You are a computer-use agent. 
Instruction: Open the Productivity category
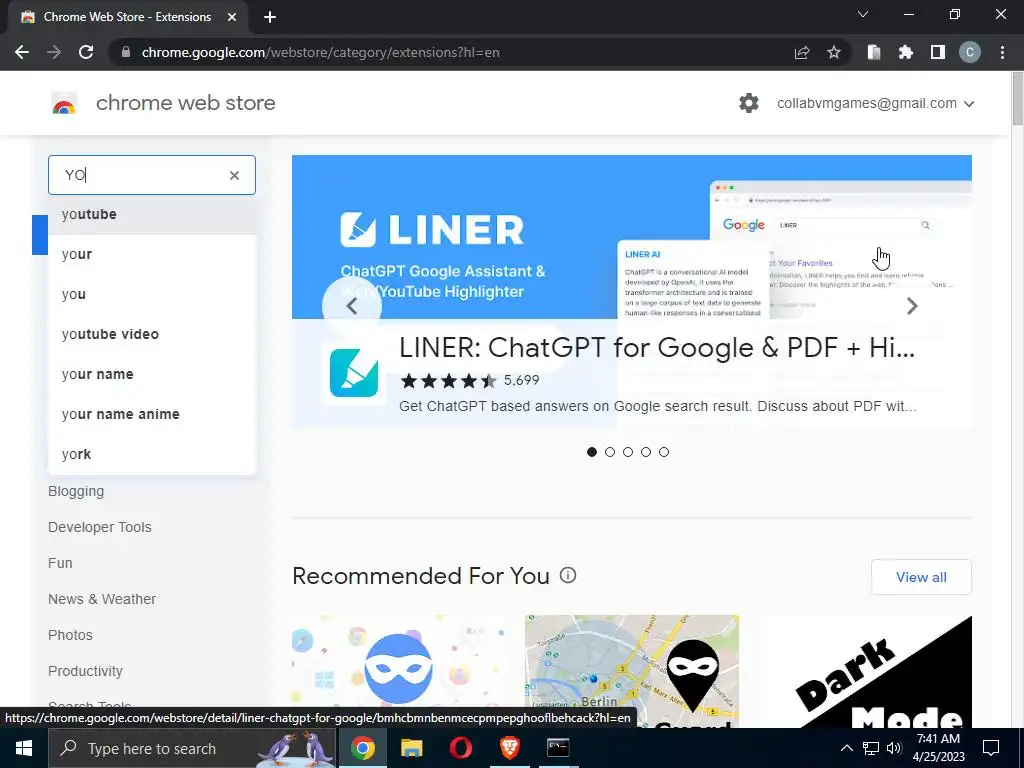pyautogui.click(x=85, y=671)
